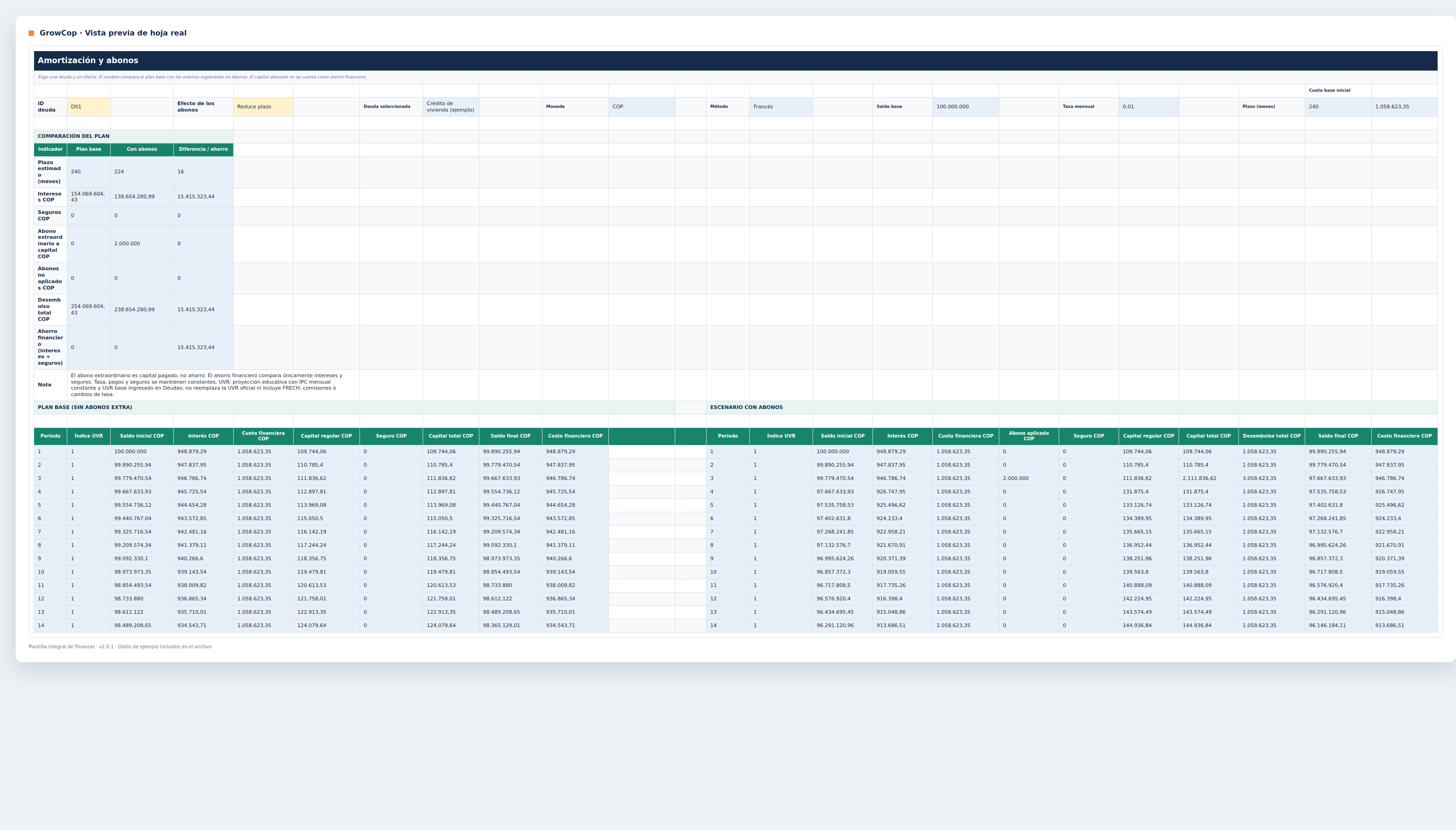Image resolution: width=1456 pixels, height=830 pixels.
Task: Click the Con abonos column header
Action: tap(142, 149)
